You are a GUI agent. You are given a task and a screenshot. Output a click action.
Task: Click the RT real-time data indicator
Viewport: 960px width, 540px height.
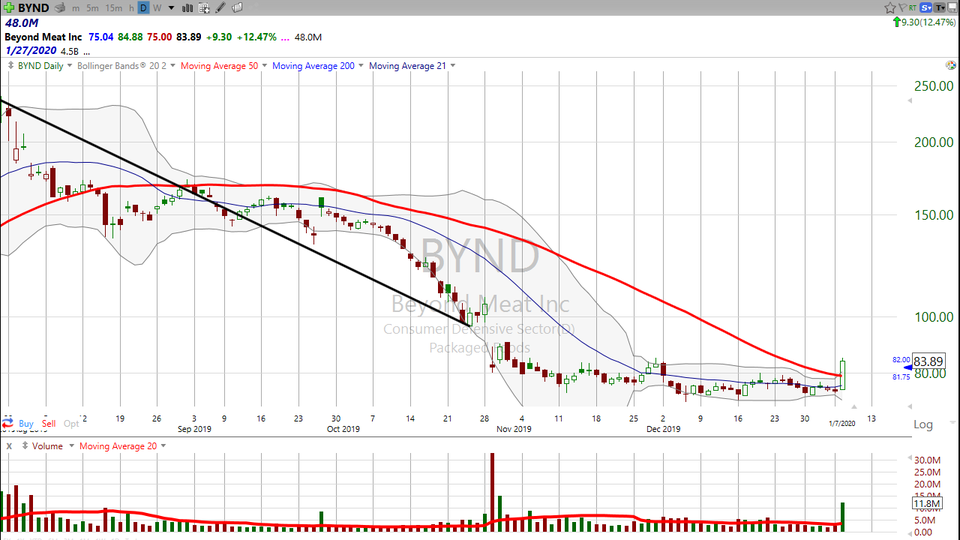pyautogui.click(x=912, y=7)
